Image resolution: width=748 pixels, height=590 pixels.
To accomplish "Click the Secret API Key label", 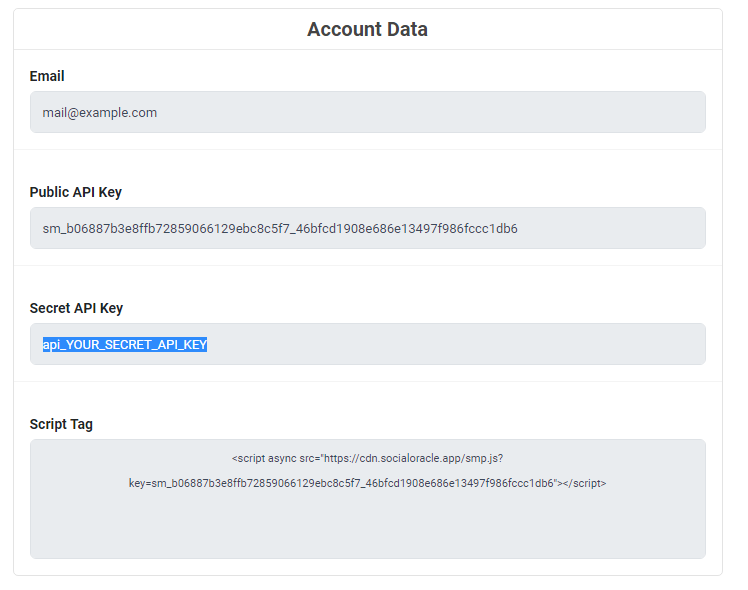I will coord(76,308).
